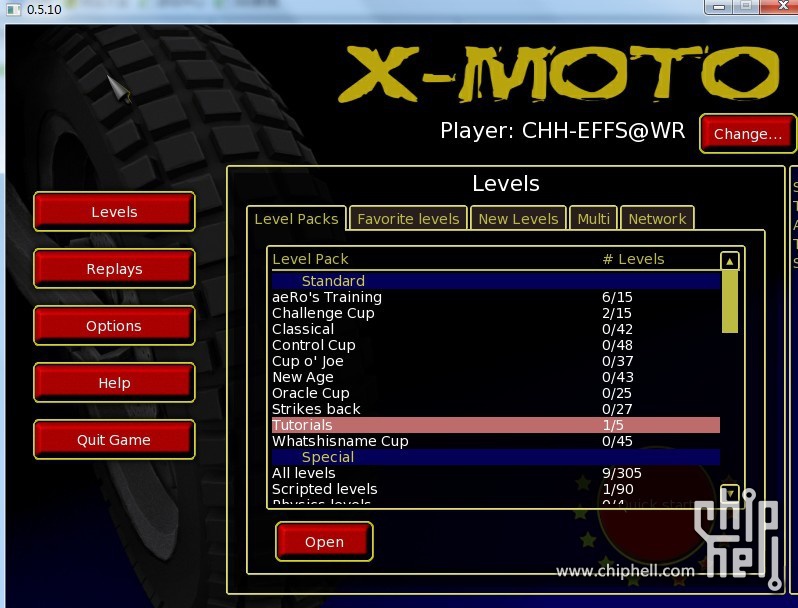Click the maximize window button

pos(746,7)
